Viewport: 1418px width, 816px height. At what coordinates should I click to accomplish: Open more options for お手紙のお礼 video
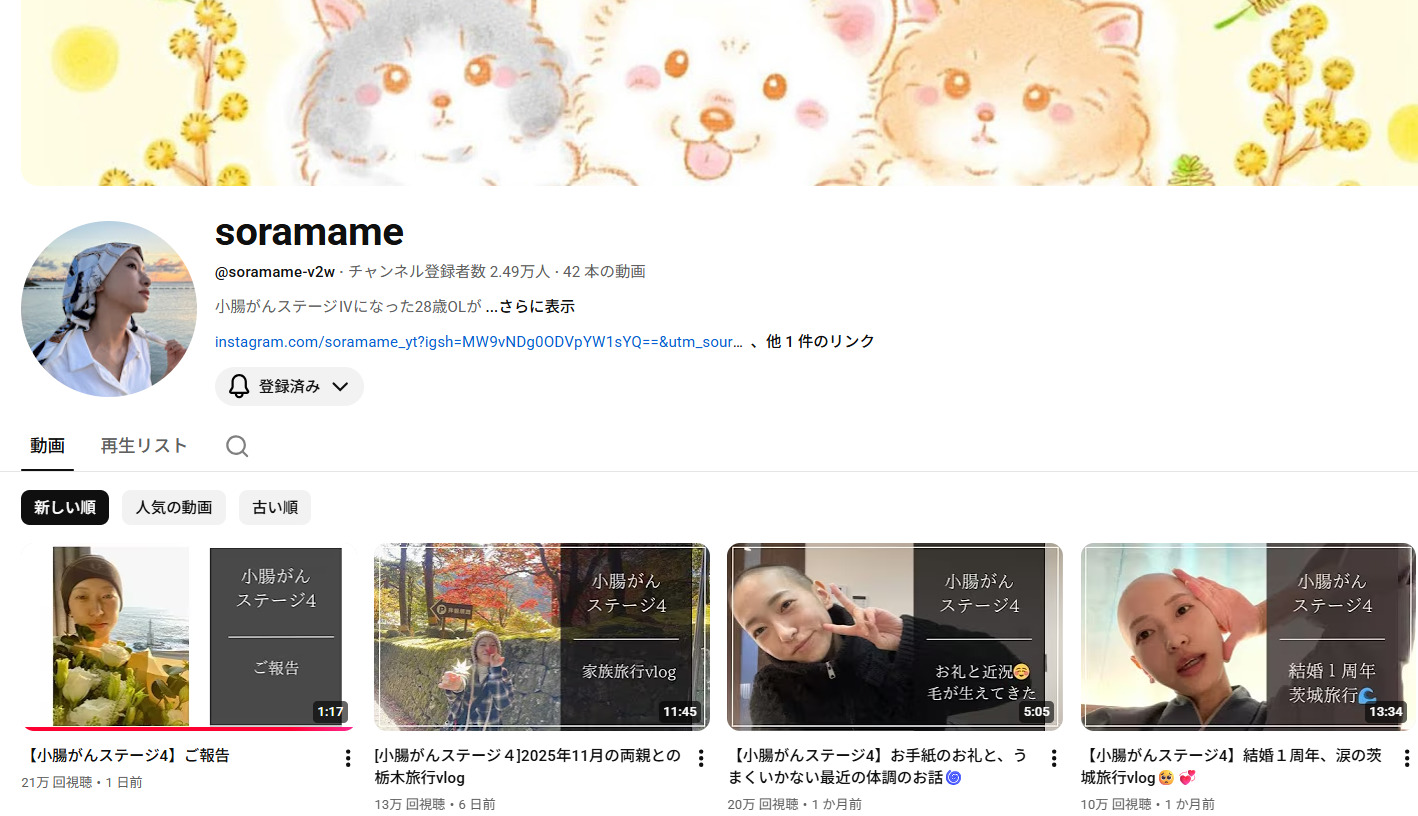tap(1054, 758)
